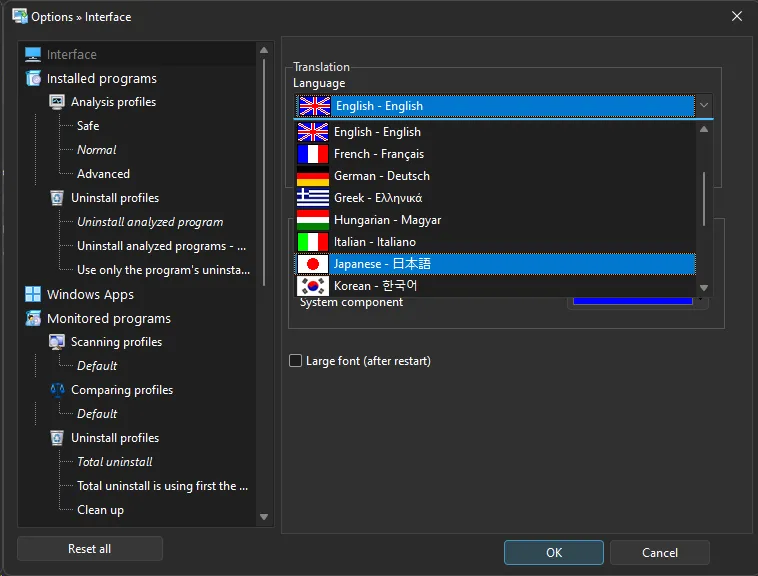Click the Reset all button
Viewport: 758px width, 576px height.
(89, 549)
